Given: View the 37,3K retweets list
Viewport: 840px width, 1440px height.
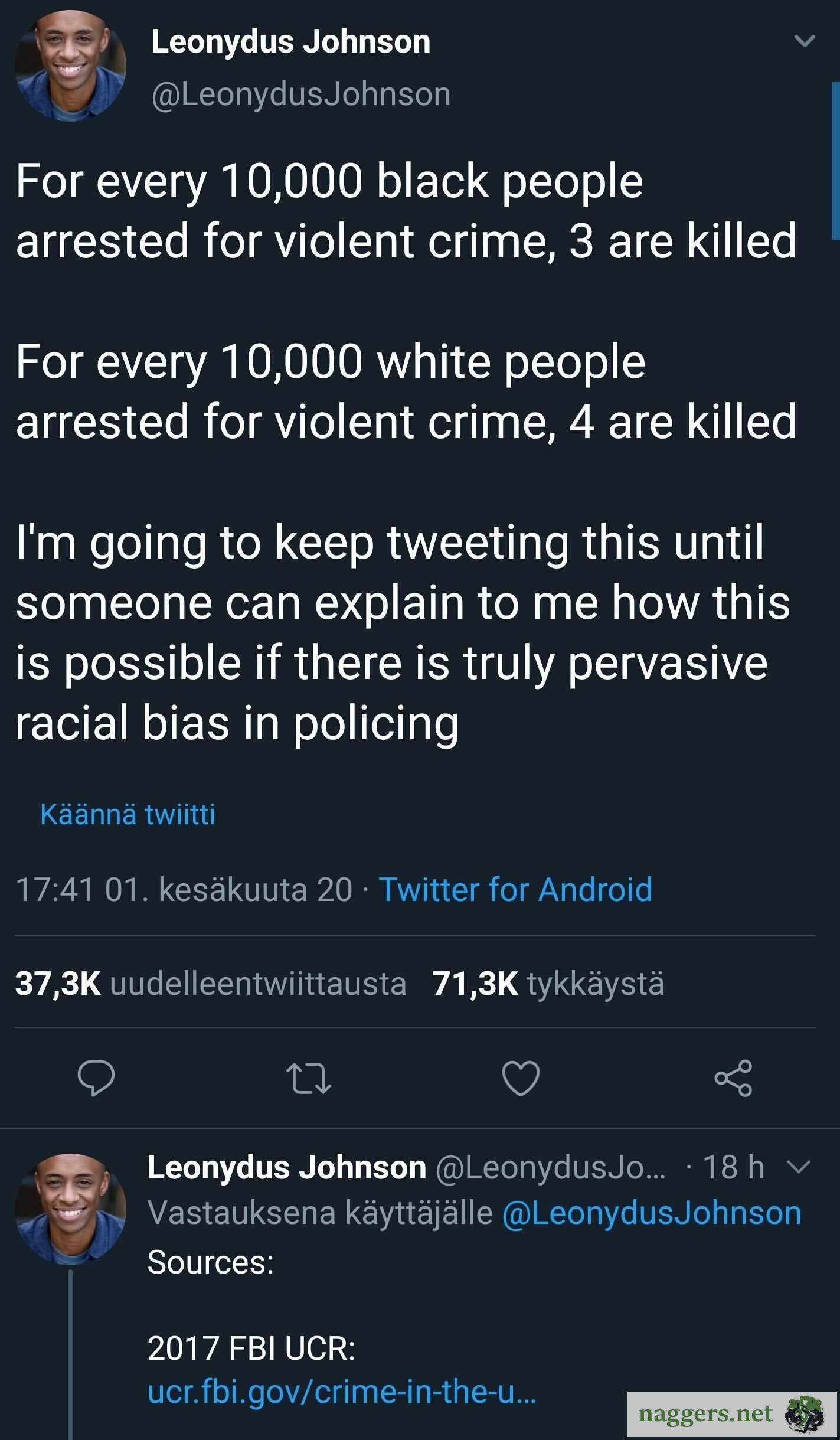Looking at the screenshot, I should click(211, 984).
